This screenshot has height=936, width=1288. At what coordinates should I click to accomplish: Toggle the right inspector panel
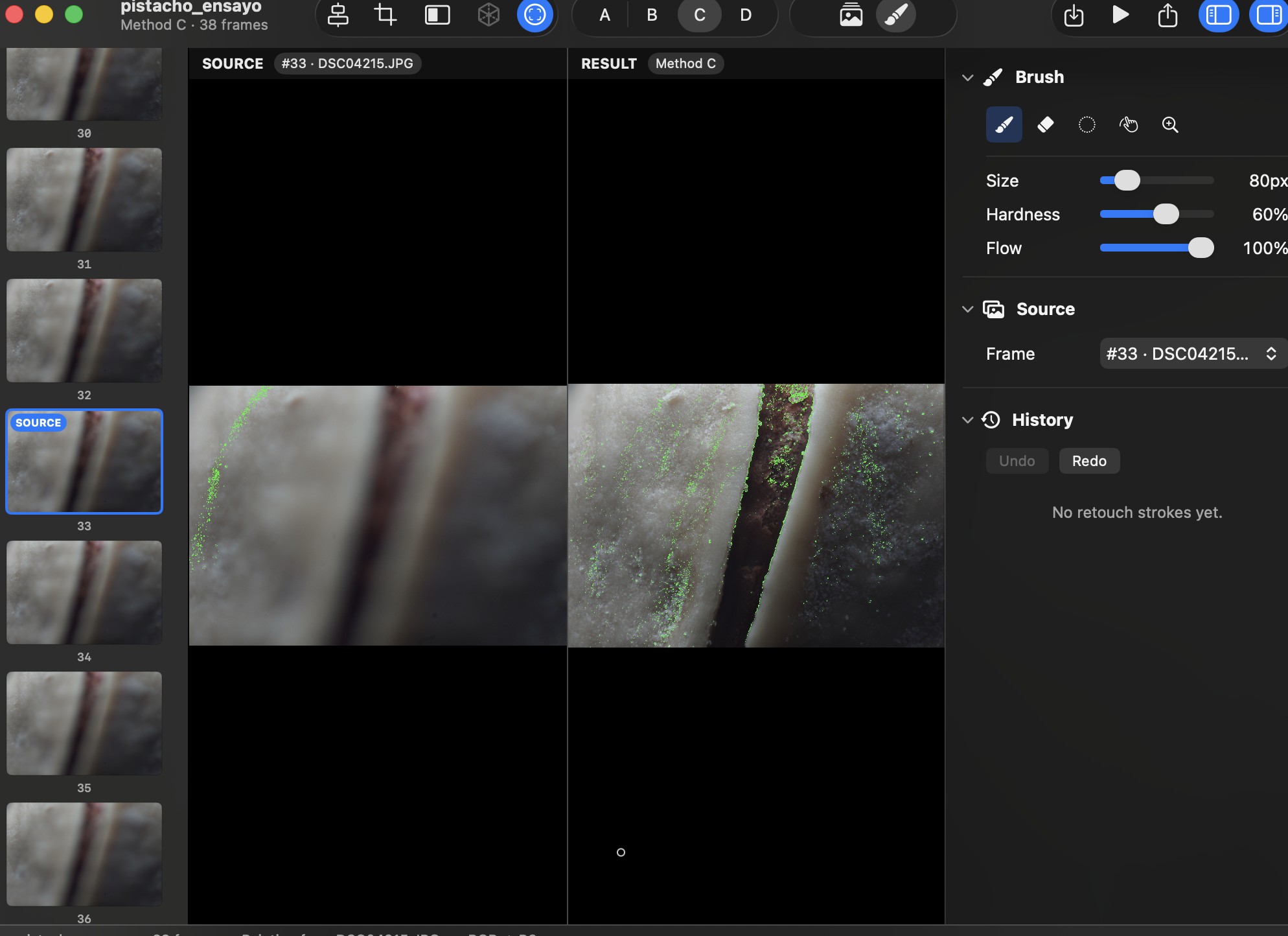click(x=1268, y=15)
